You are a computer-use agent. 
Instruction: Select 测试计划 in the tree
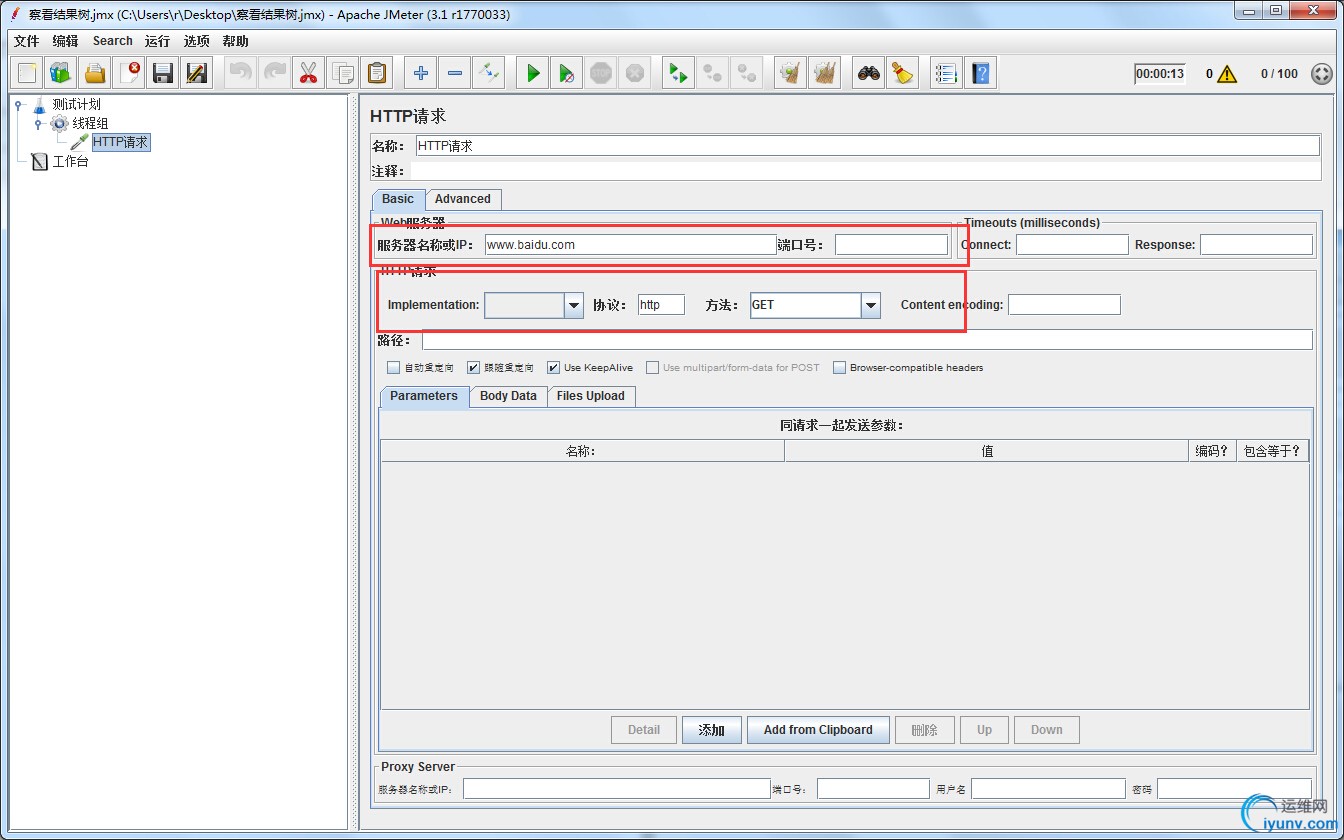click(76, 104)
